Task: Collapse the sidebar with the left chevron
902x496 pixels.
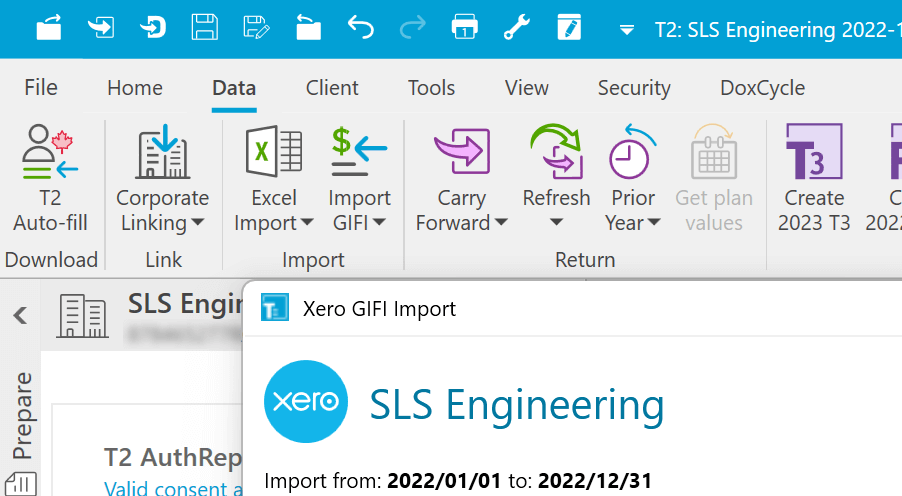Action: click(x=20, y=315)
